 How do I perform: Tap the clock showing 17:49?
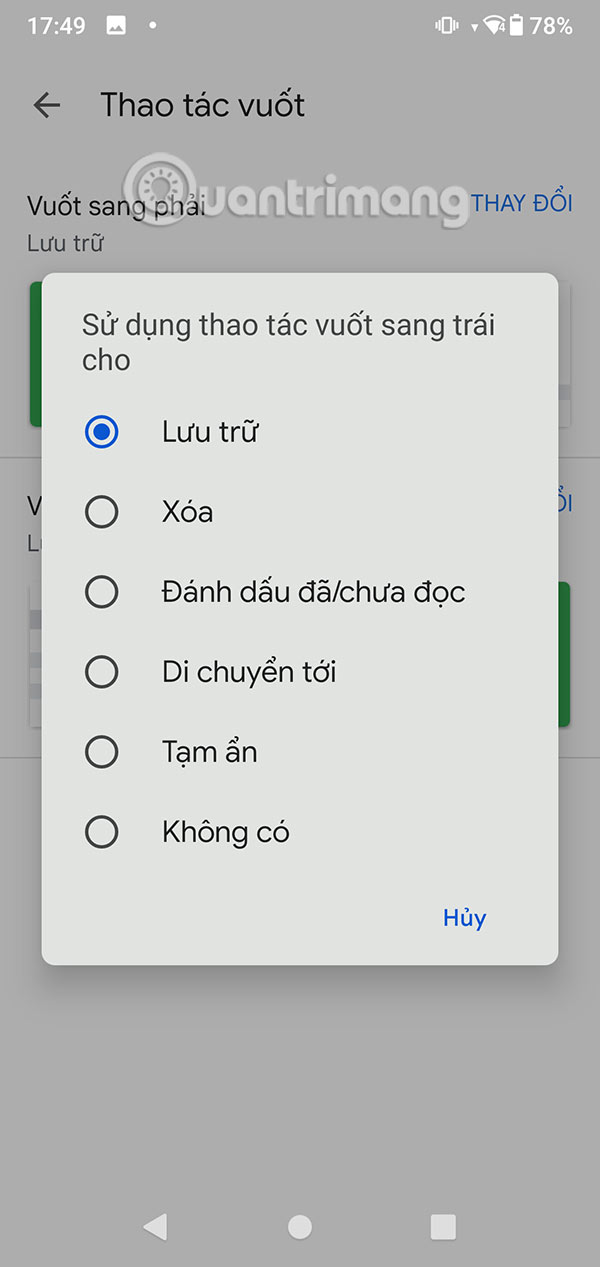point(57,27)
